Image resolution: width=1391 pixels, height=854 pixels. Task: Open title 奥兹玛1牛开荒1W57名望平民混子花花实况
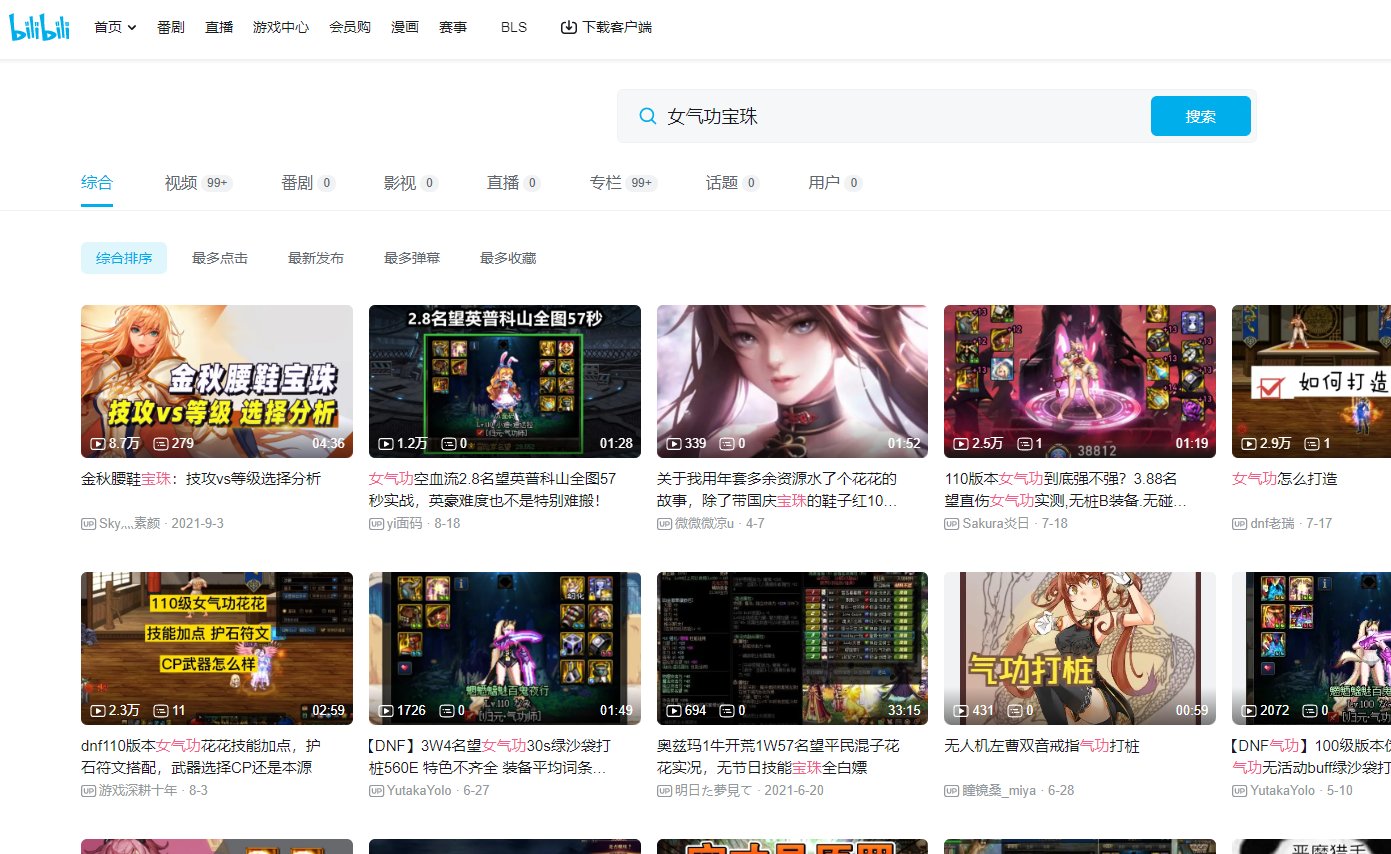(778, 756)
